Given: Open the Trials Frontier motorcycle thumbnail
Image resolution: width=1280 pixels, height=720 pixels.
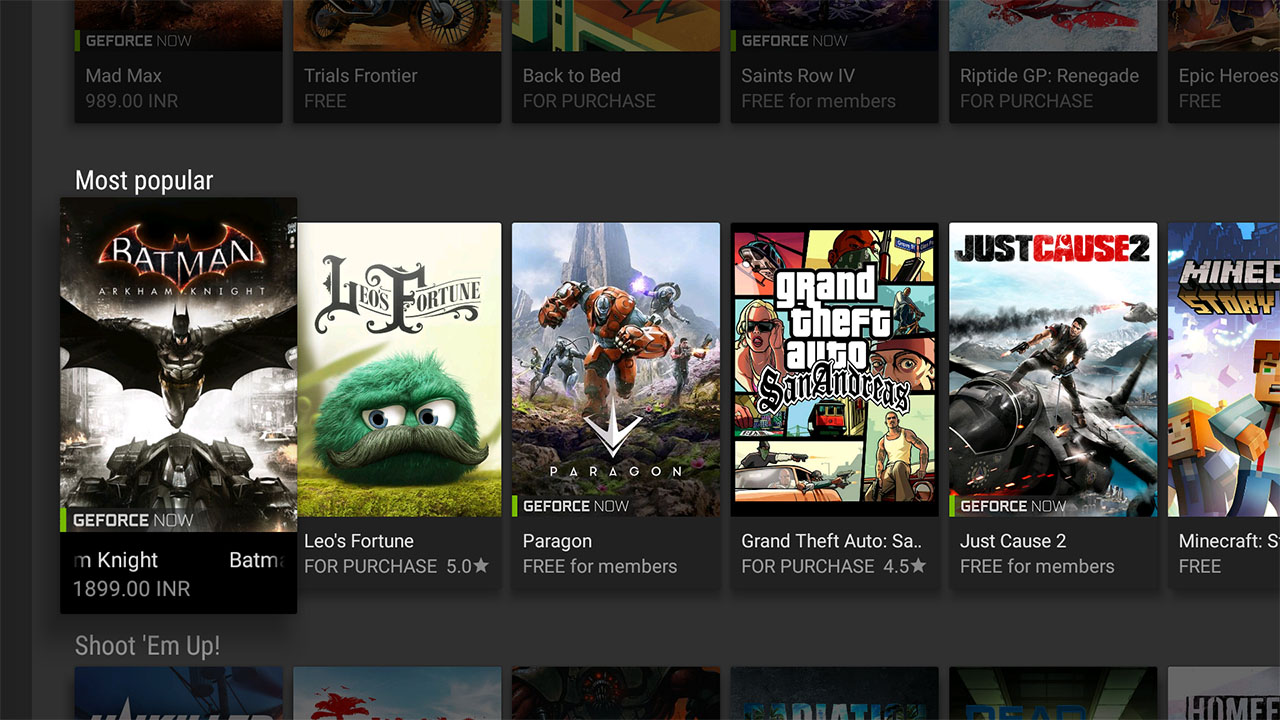Looking at the screenshot, I should click(x=397, y=25).
